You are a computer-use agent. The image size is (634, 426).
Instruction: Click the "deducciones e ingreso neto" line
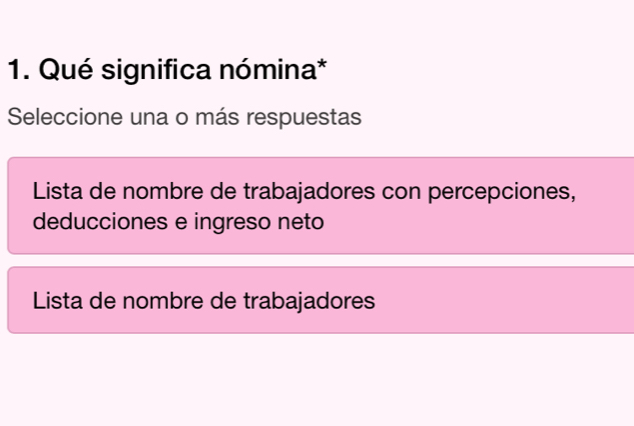(x=178, y=220)
